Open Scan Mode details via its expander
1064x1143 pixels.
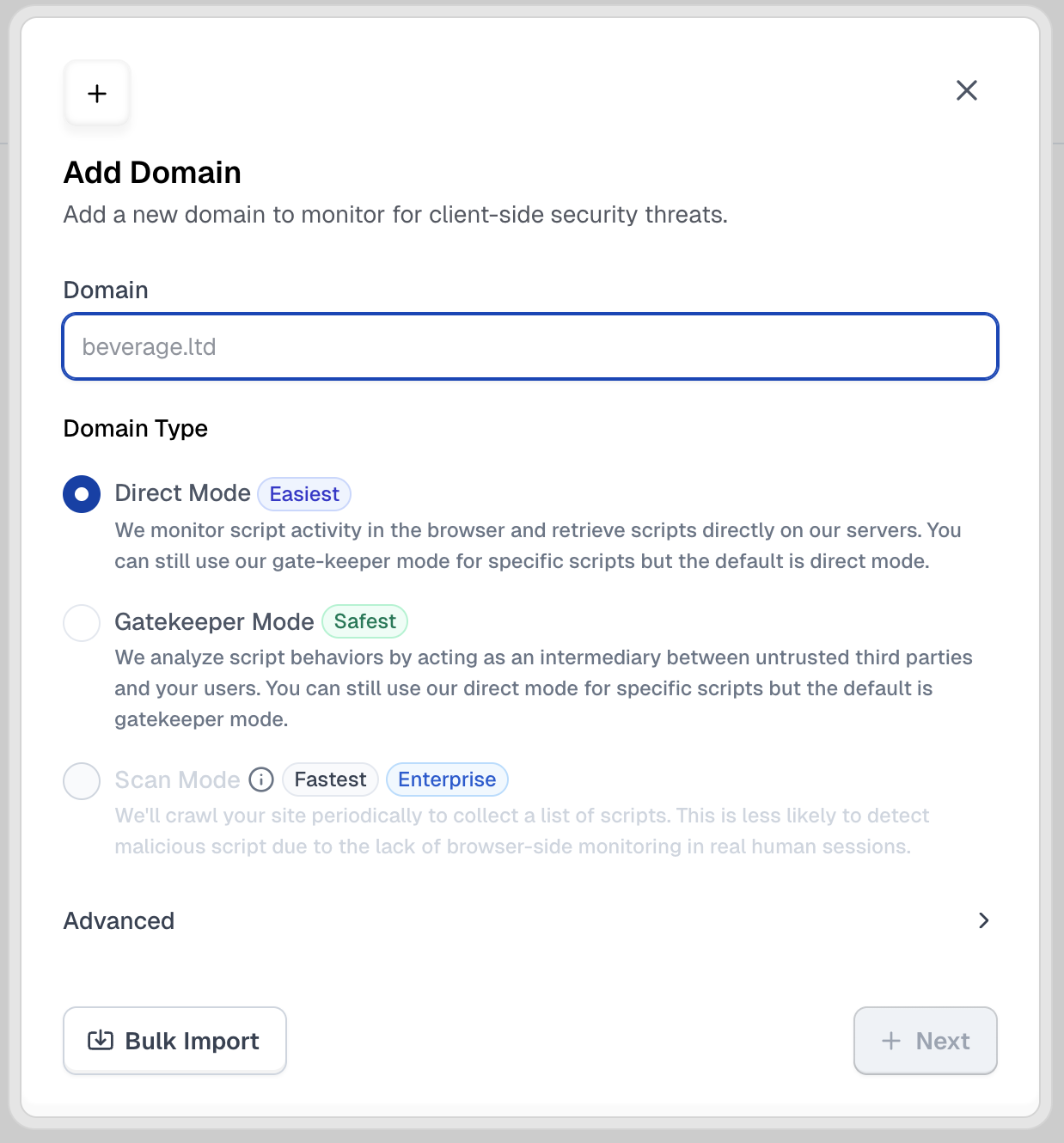point(261,779)
